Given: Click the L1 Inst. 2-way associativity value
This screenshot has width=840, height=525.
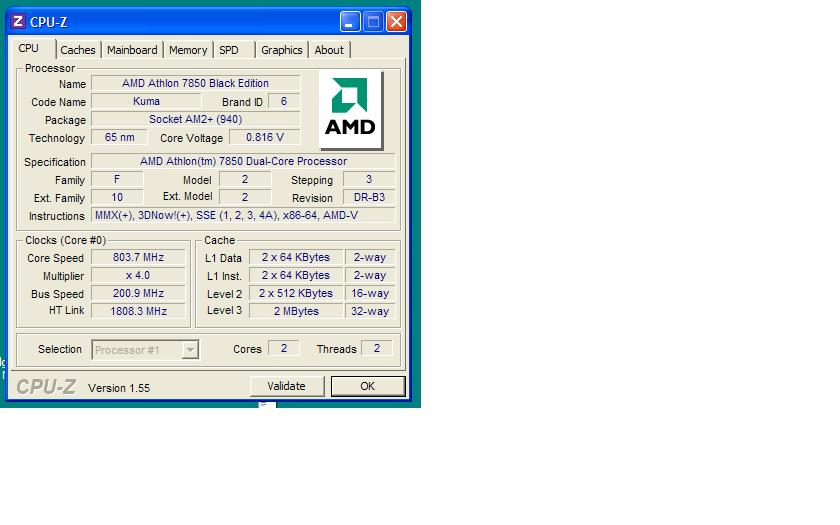Looking at the screenshot, I should pos(370,275).
